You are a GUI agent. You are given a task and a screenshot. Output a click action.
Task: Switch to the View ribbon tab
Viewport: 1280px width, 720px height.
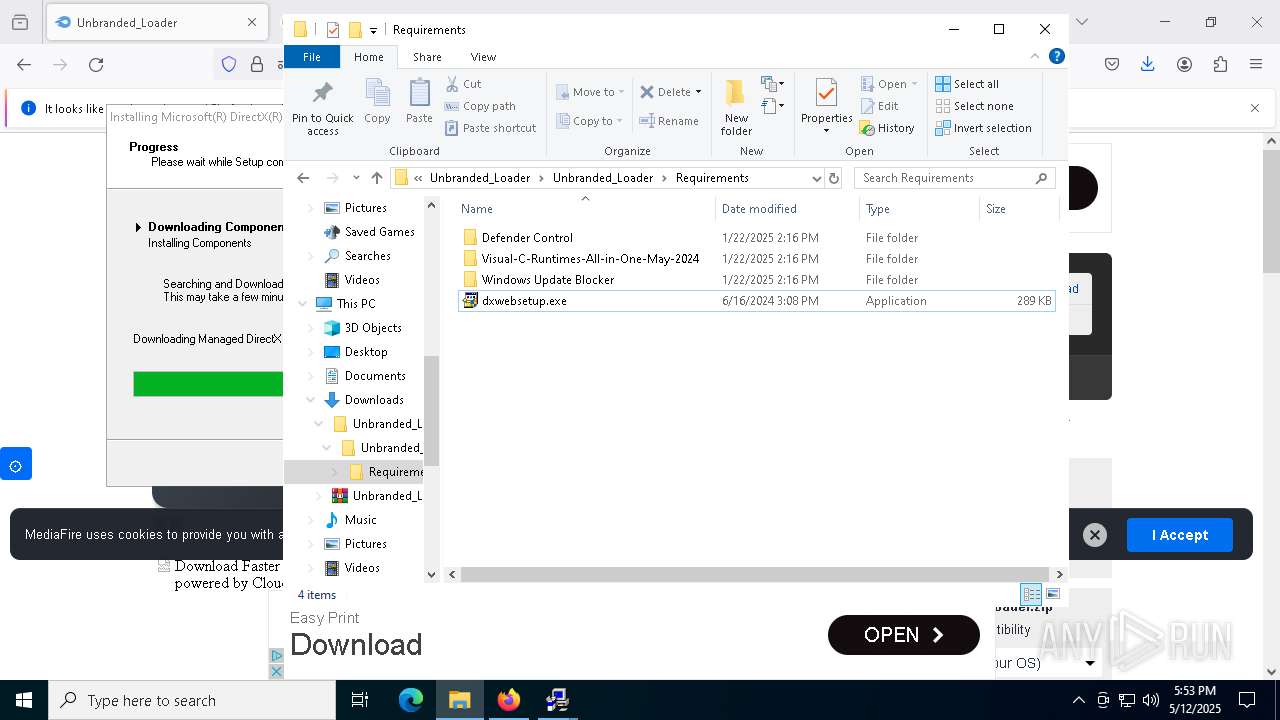483,57
